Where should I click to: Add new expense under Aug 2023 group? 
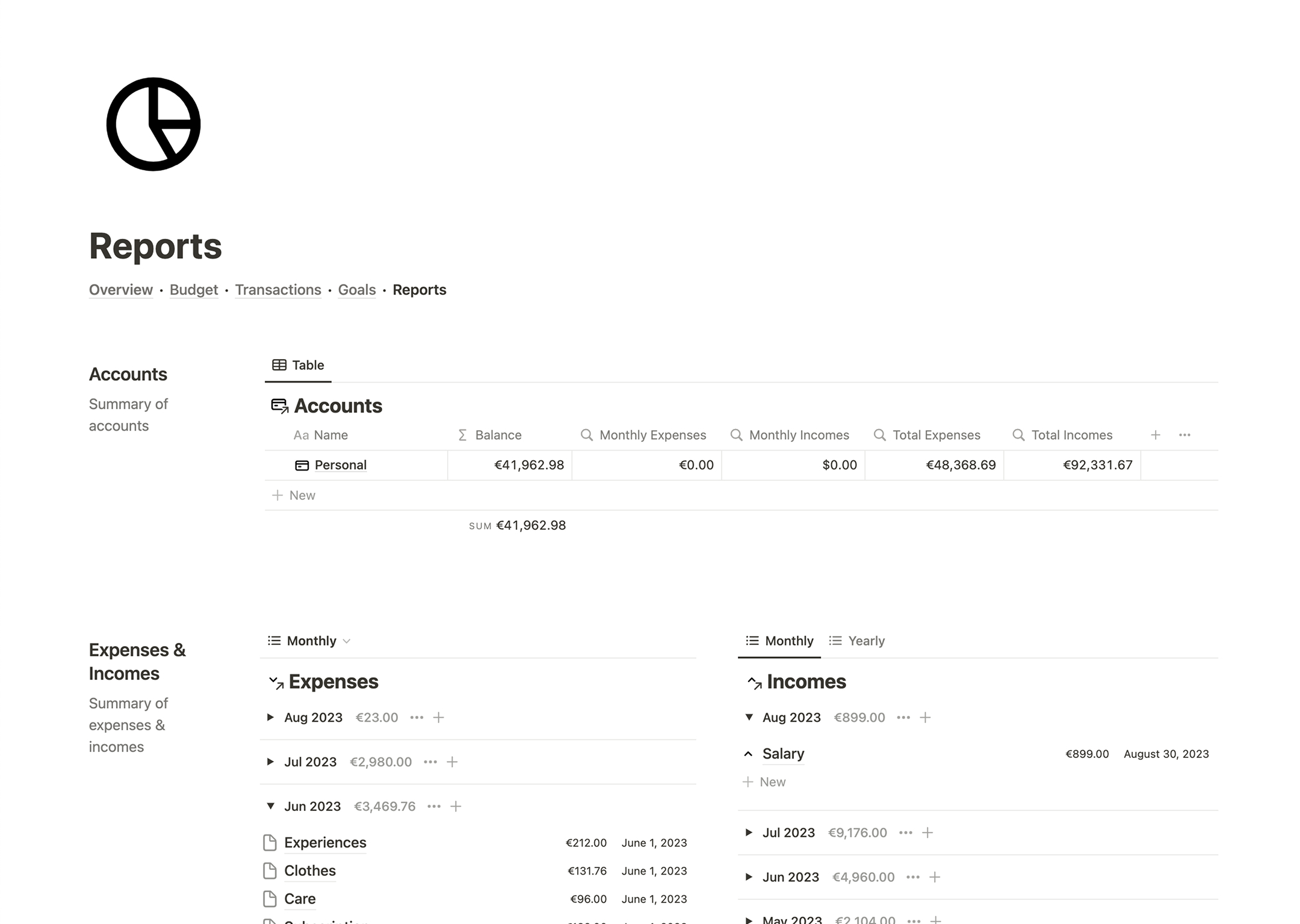tap(439, 717)
